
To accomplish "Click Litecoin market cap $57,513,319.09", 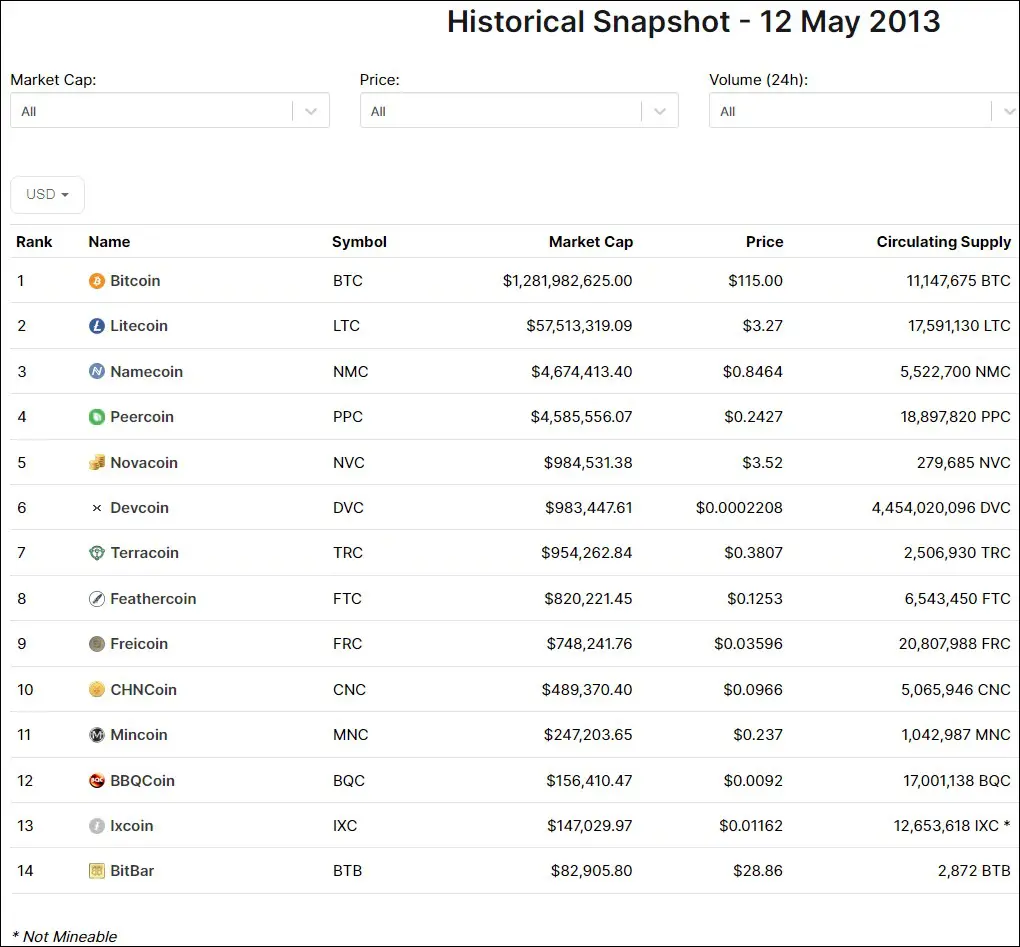I will (x=579, y=326).
